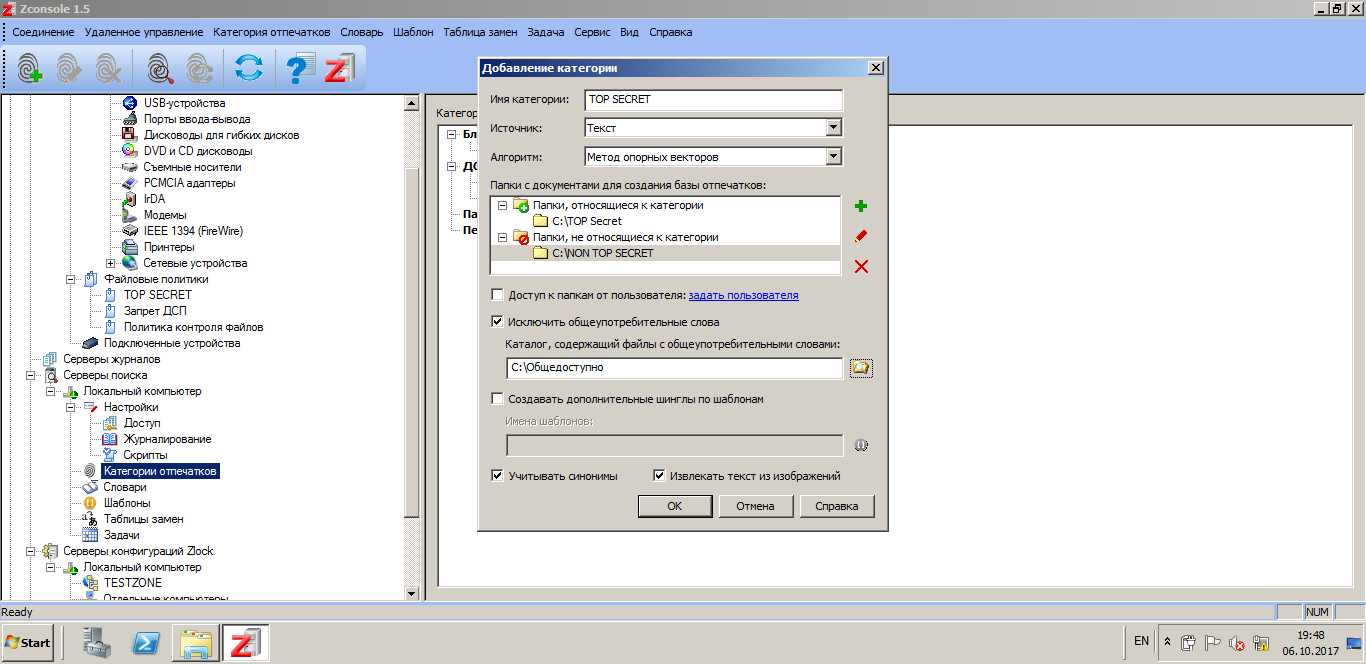The width and height of the screenshot is (1366, 664).
Task: Click the green plus add folder icon
Action: 860,206
